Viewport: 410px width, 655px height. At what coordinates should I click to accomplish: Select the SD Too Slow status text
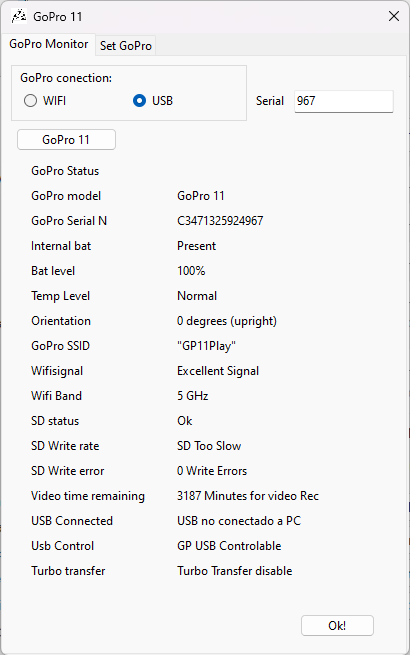tap(209, 446)
